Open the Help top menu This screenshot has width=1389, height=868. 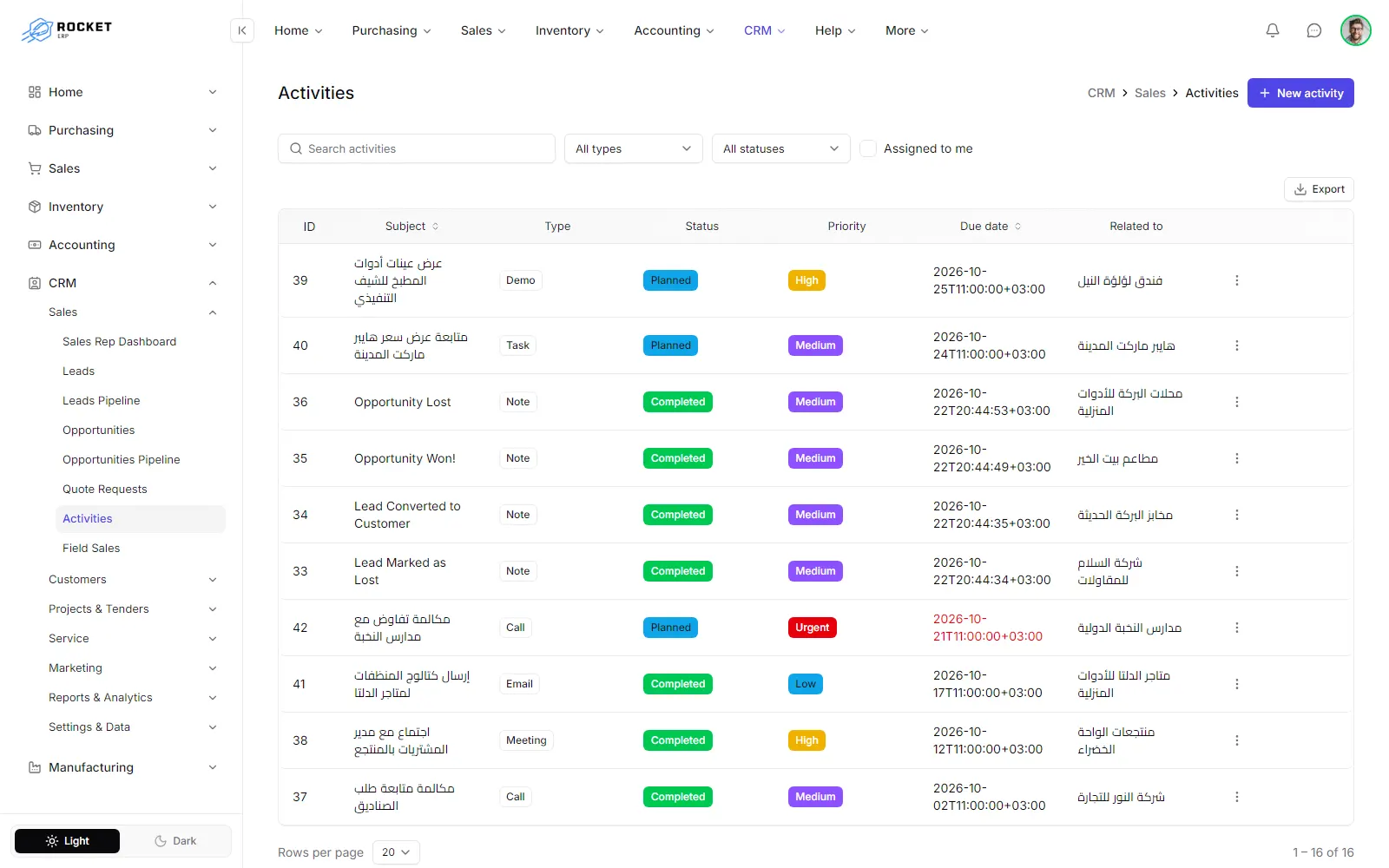tap(835, 30)
